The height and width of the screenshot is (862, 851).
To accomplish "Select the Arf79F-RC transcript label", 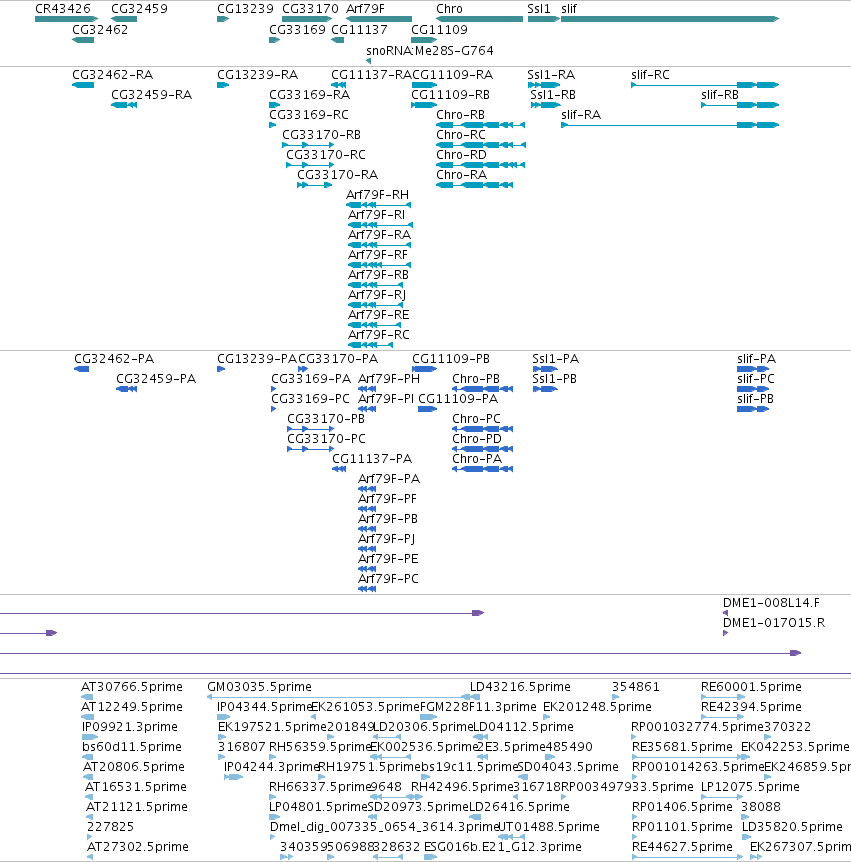I will click(379, 335).
